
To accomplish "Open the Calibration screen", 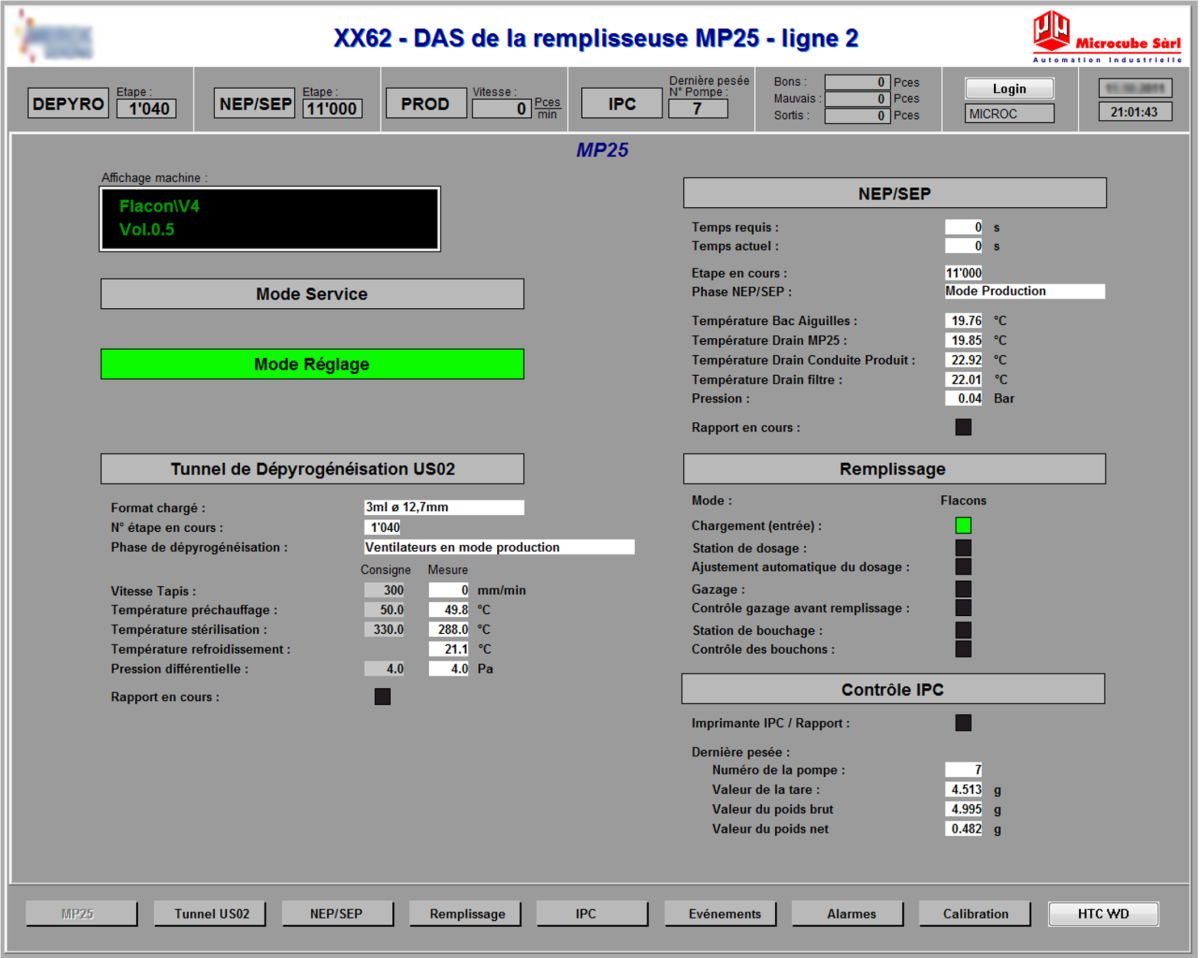I will 975,914.
